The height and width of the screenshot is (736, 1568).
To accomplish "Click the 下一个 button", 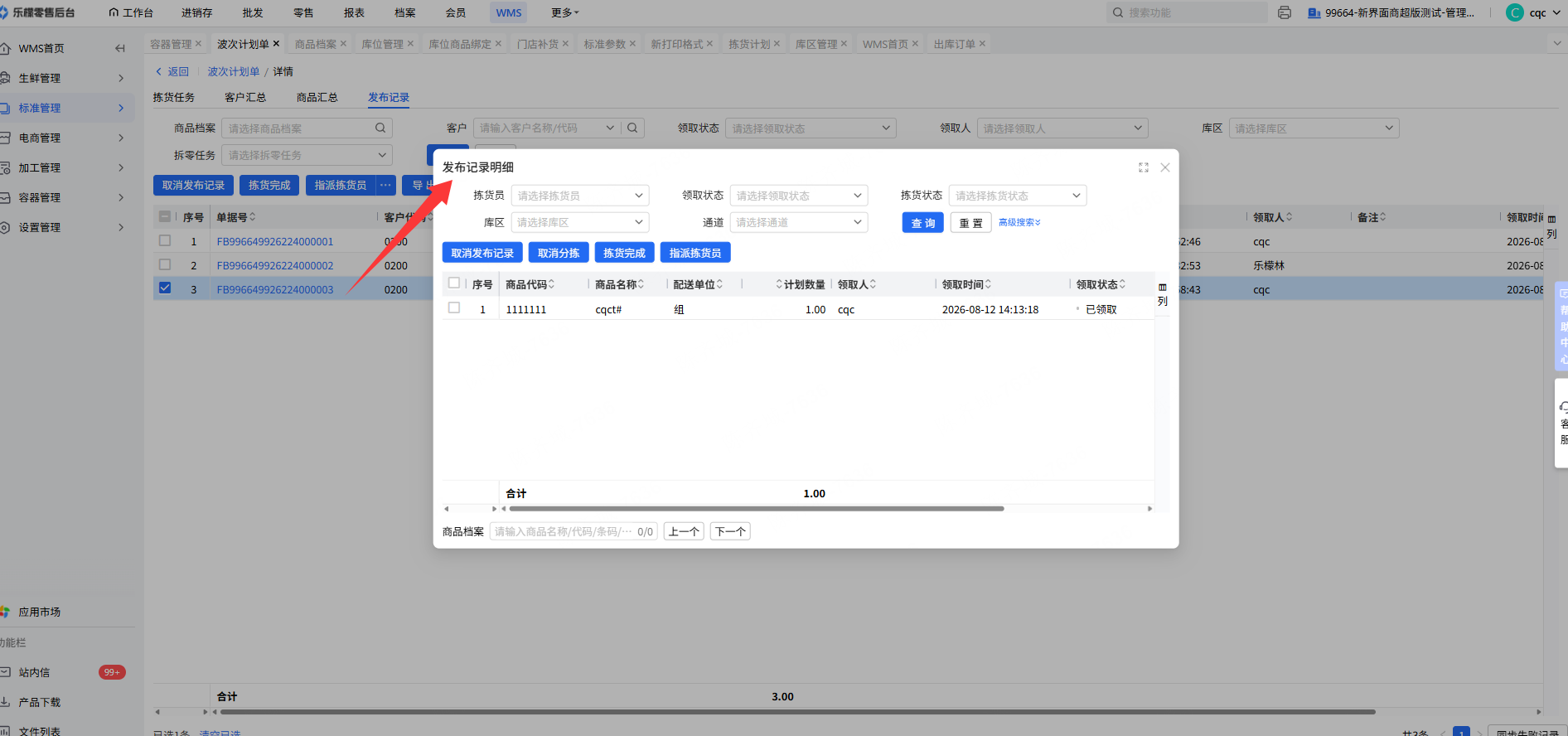I will coord(730,531).
